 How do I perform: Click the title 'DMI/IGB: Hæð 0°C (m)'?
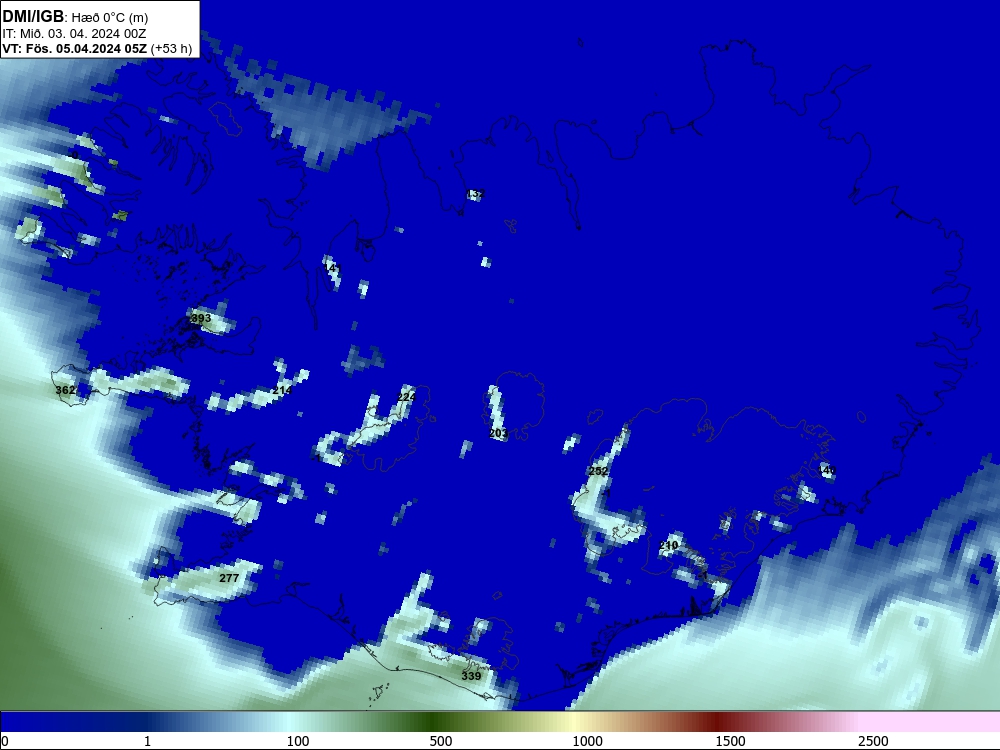(75, 17)
